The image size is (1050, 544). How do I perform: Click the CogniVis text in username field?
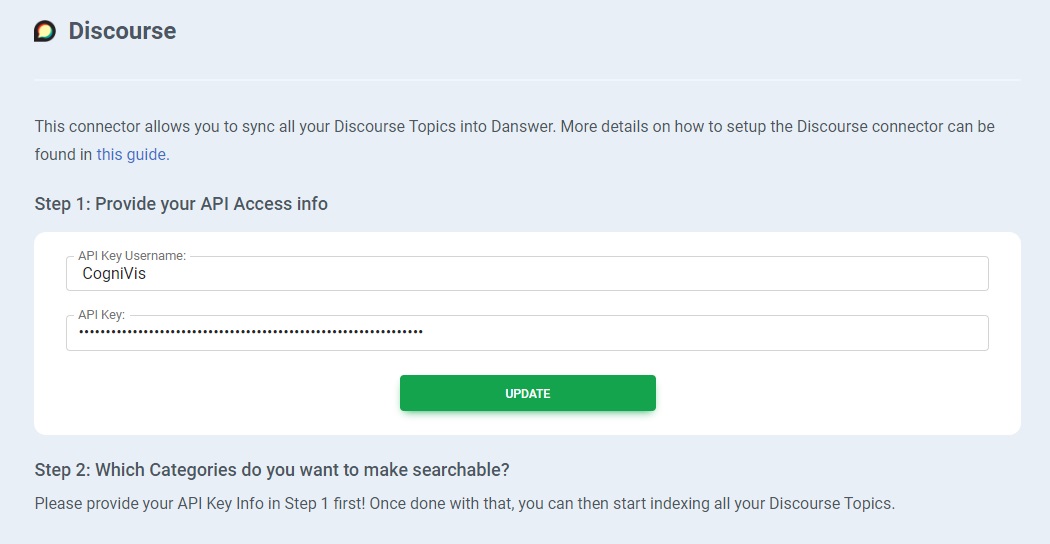tap(114, 274)
